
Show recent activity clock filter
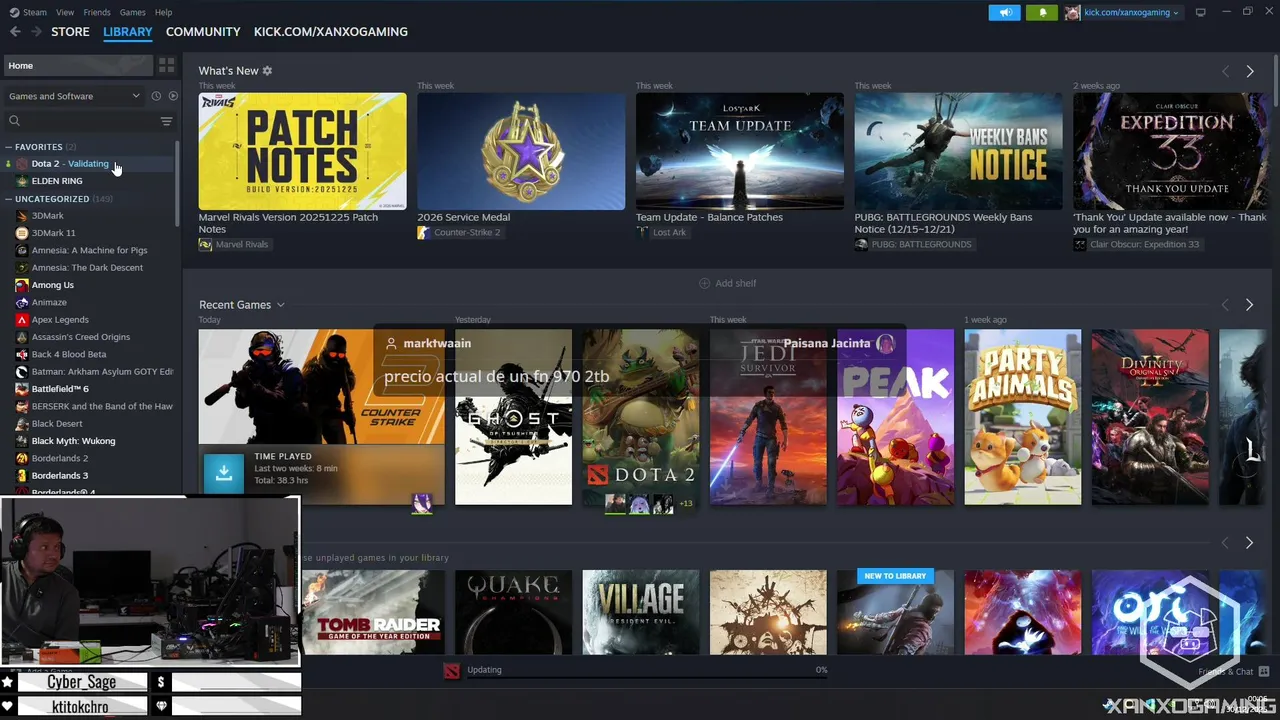pos(156,96)
